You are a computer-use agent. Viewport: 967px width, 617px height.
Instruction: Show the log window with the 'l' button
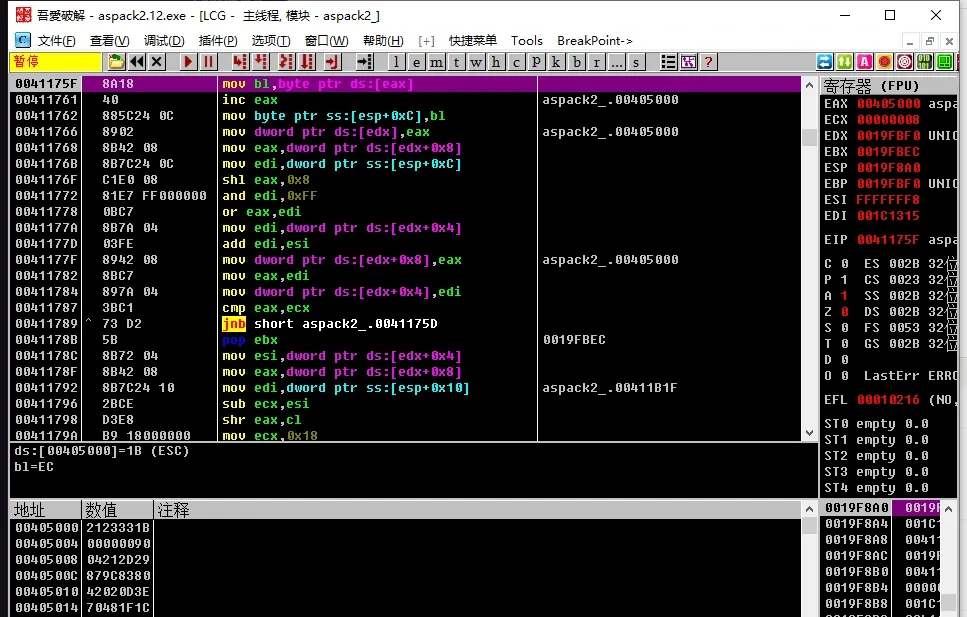click(x=396, y=62)
